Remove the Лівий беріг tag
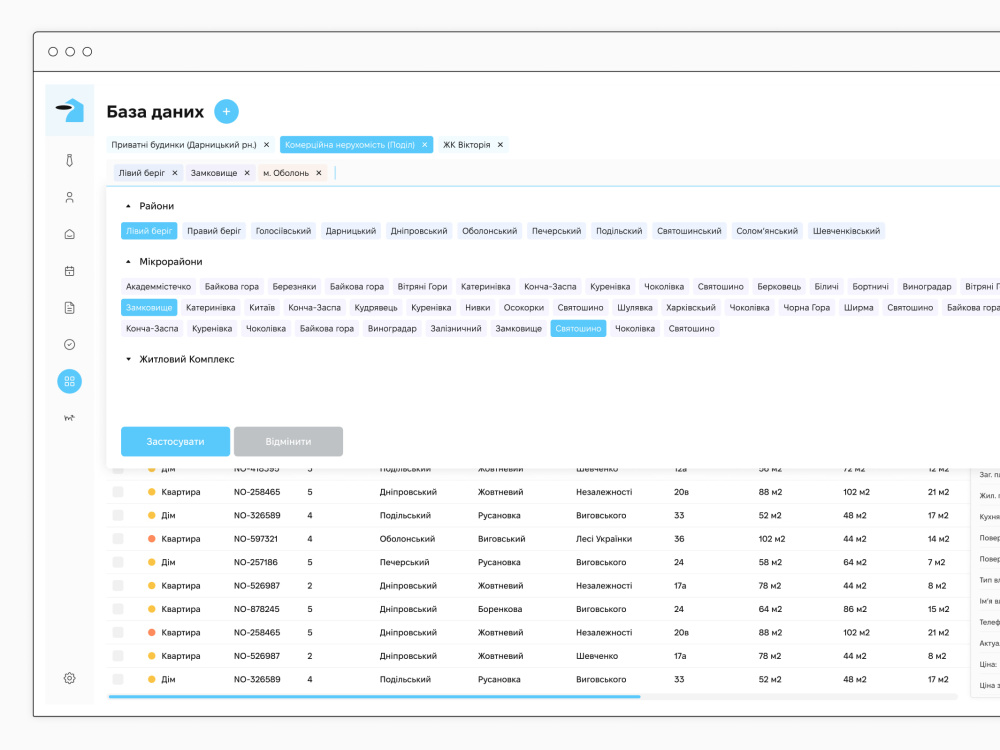Screen dimensions: 1000x750 (x=175, y=173)
